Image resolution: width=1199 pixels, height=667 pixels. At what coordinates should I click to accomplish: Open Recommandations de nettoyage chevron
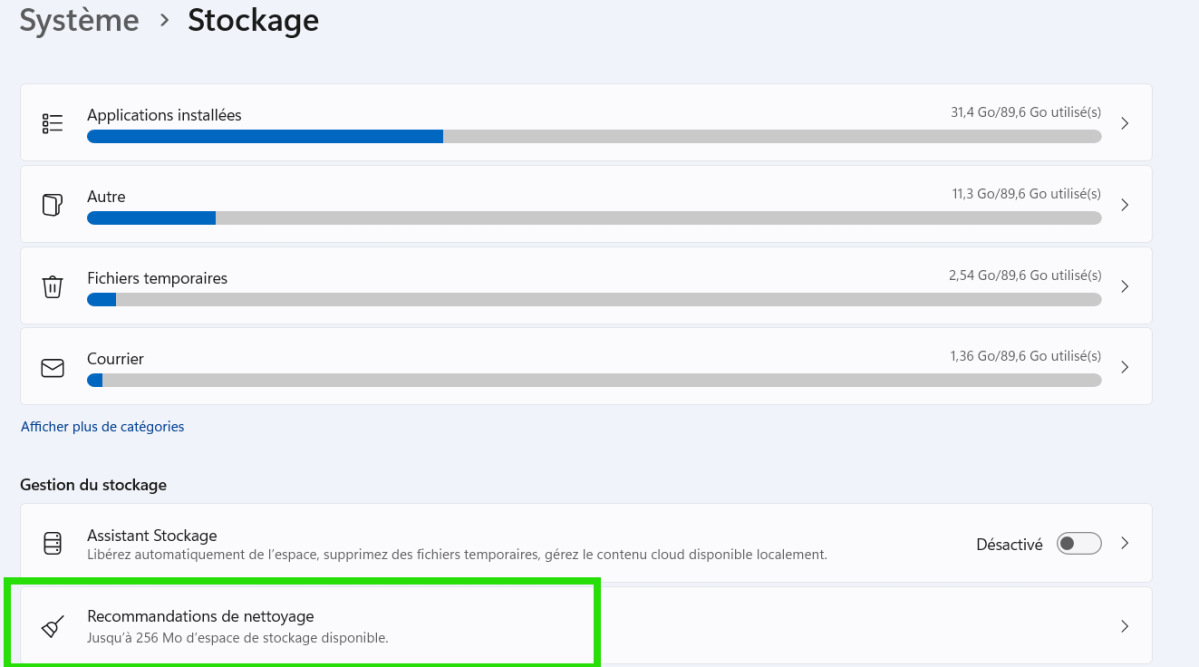[x=1125, y=626]
